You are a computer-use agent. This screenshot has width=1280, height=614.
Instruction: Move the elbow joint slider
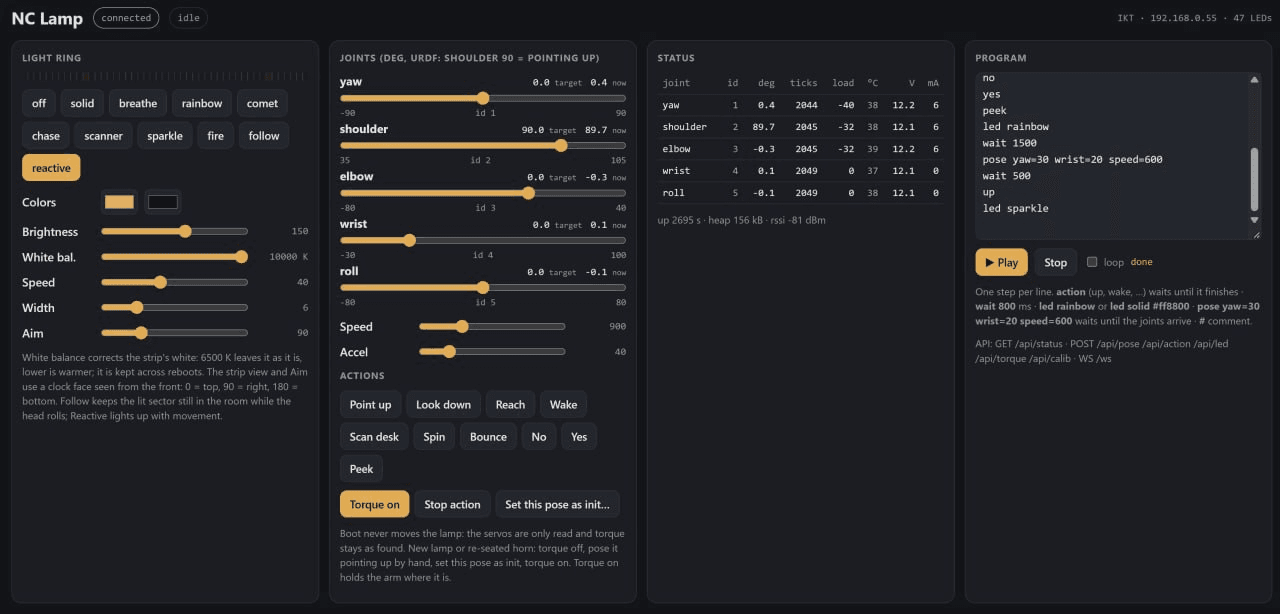pos(483,193)
